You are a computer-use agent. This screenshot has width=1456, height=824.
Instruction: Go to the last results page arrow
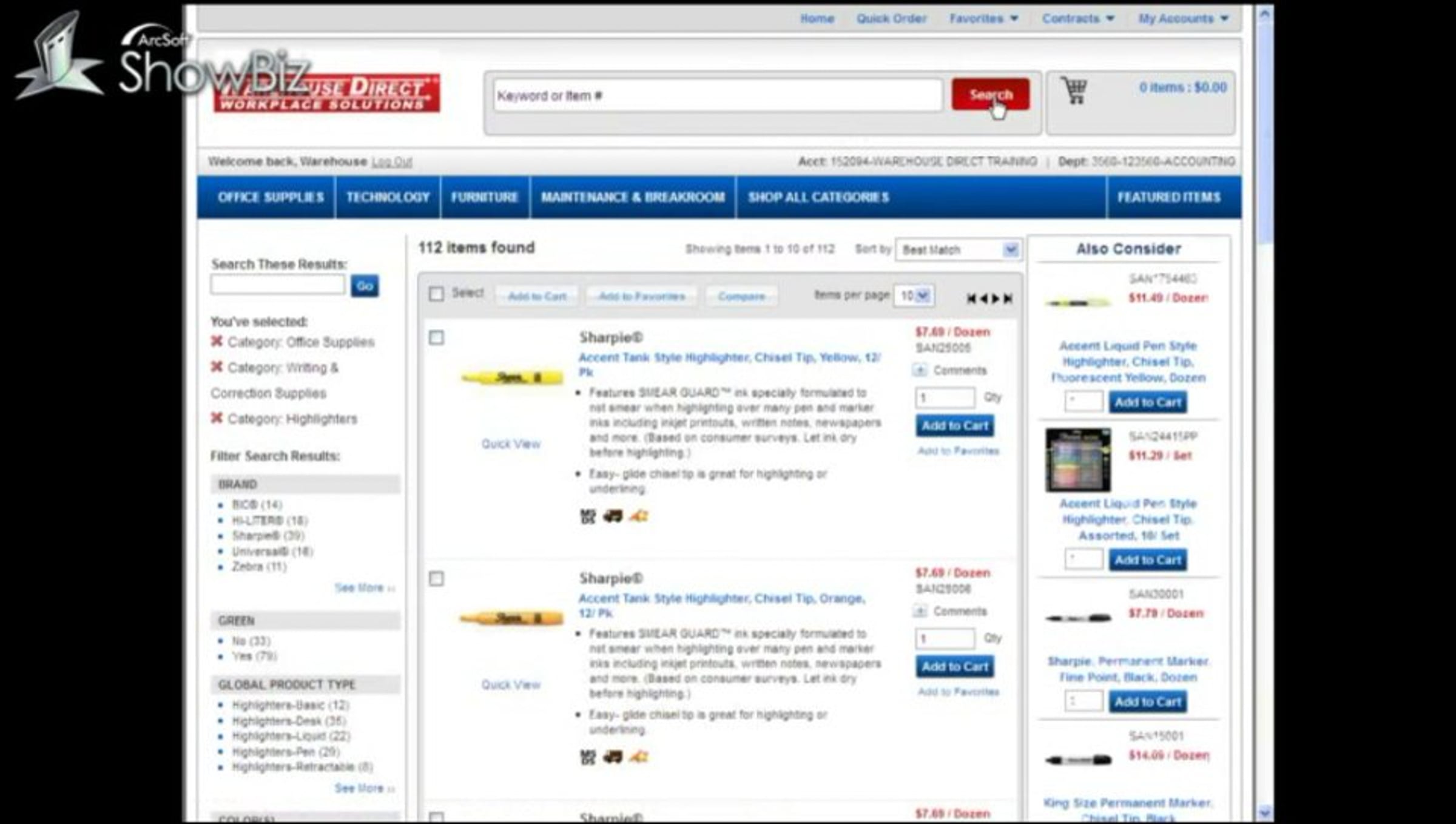click(1008, 298)
